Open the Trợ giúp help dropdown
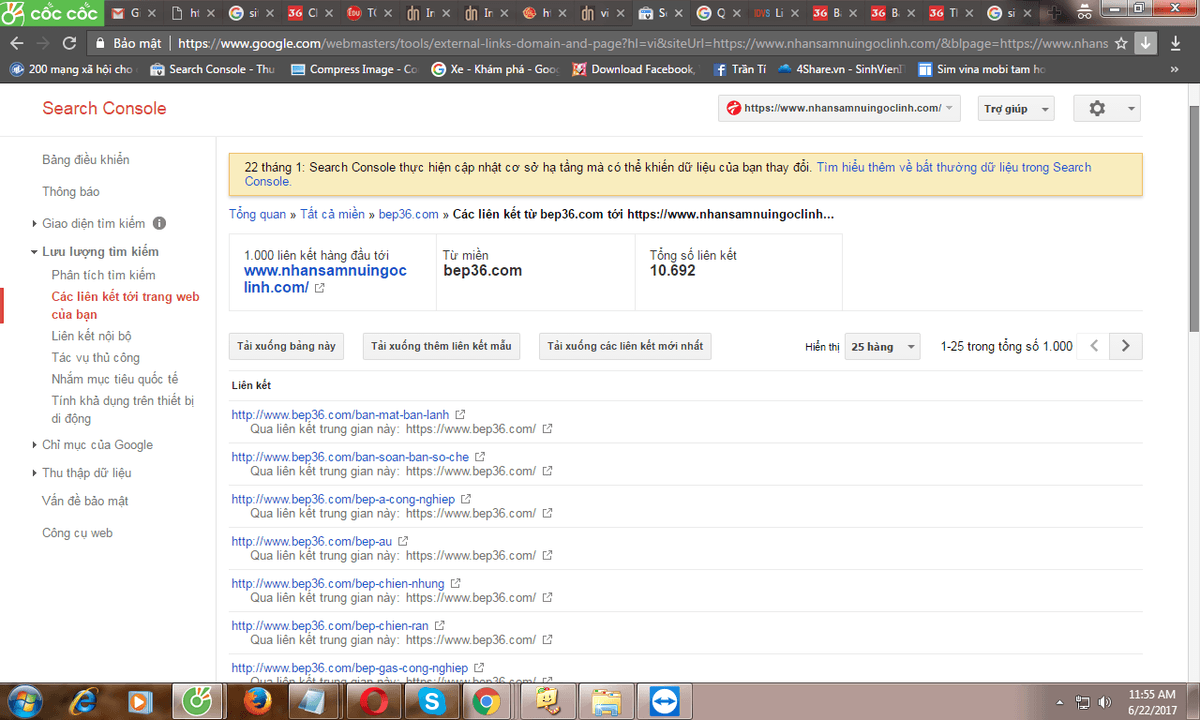 [1016, 109]
